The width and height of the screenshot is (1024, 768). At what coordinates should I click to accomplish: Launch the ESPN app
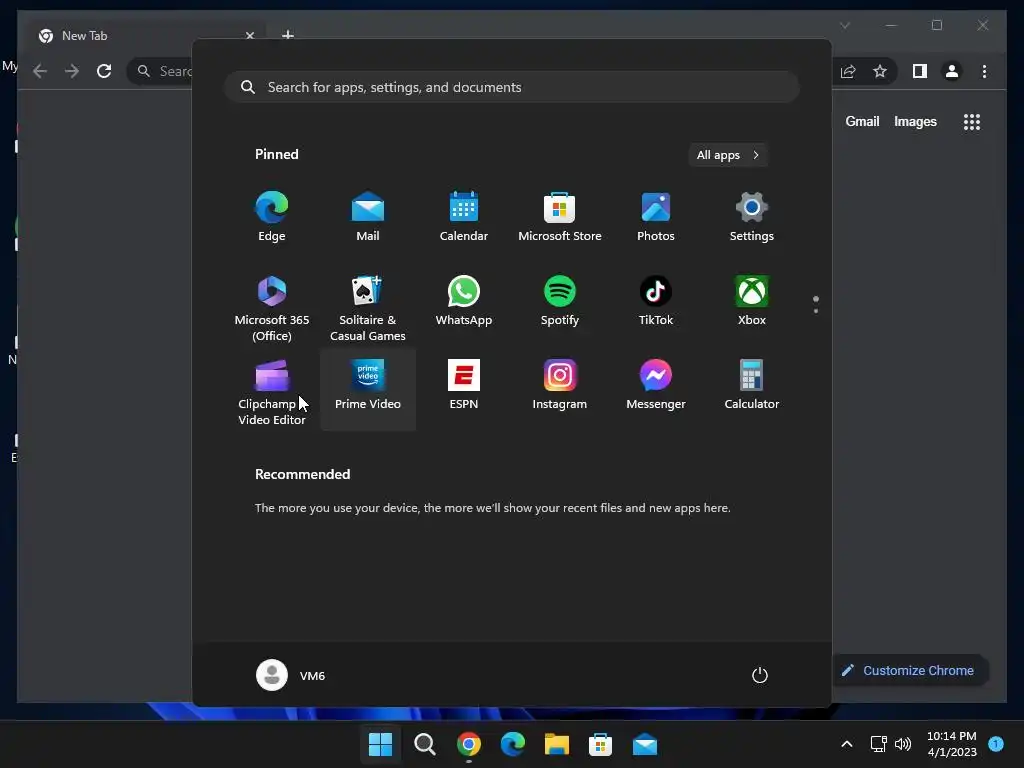pyautogui.click(x=464, y=385)
